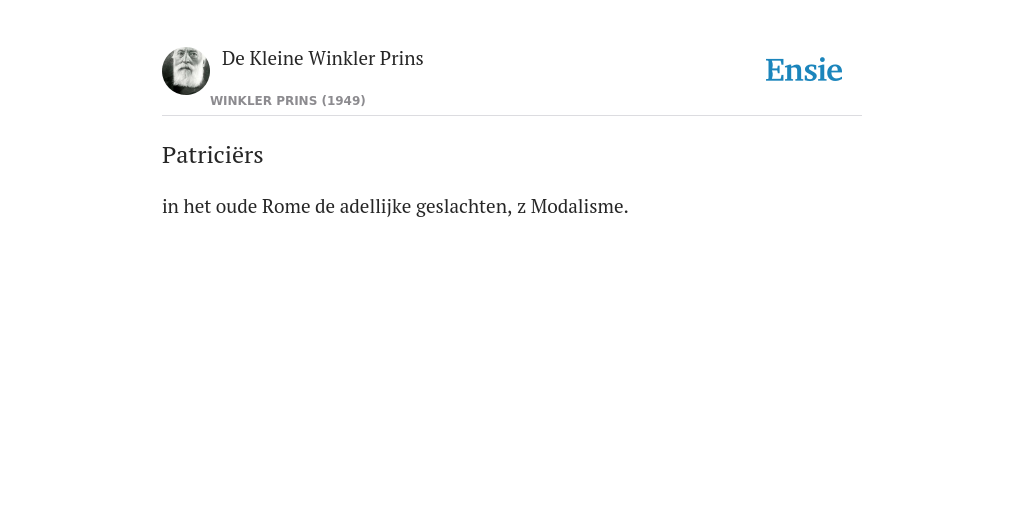Open De Kleine Winkler Prins title

(323, 58)
